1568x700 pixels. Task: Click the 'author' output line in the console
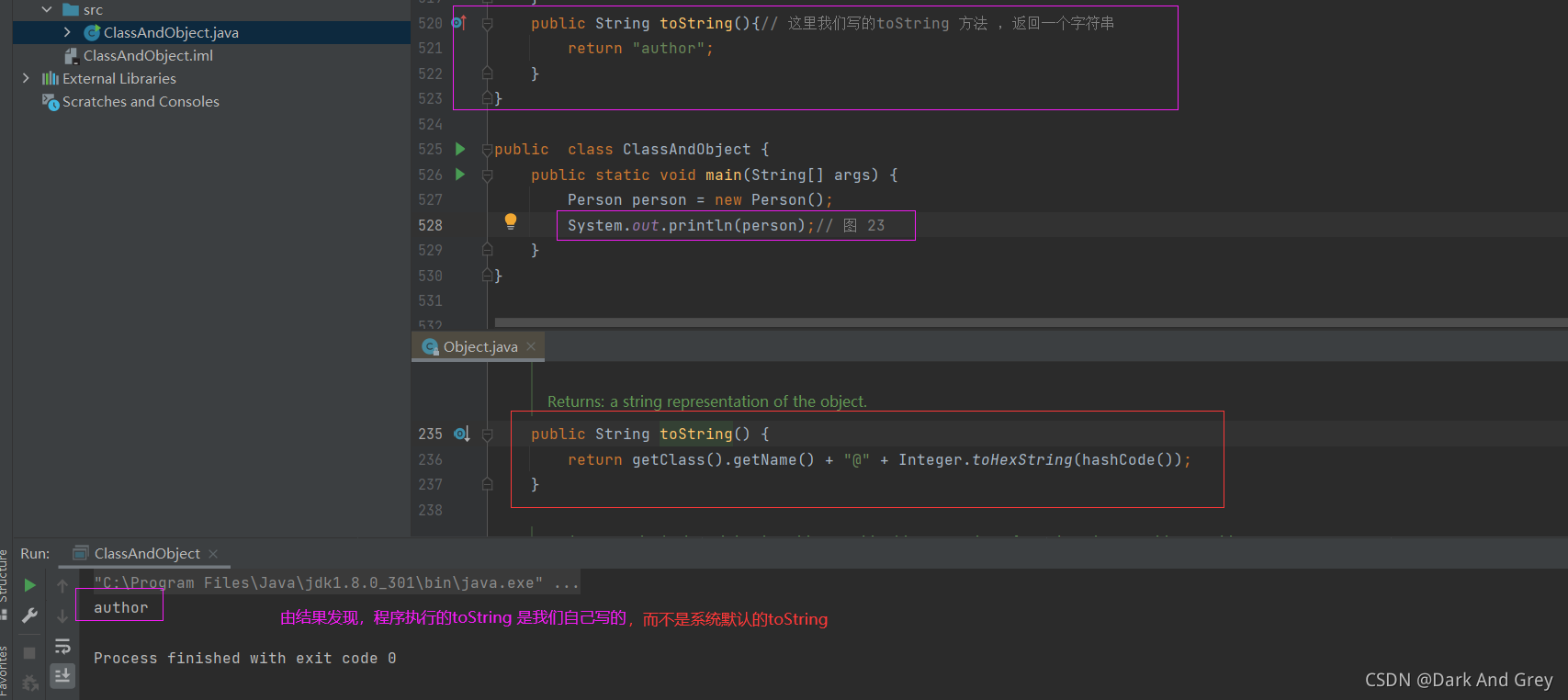coord(120,607)
